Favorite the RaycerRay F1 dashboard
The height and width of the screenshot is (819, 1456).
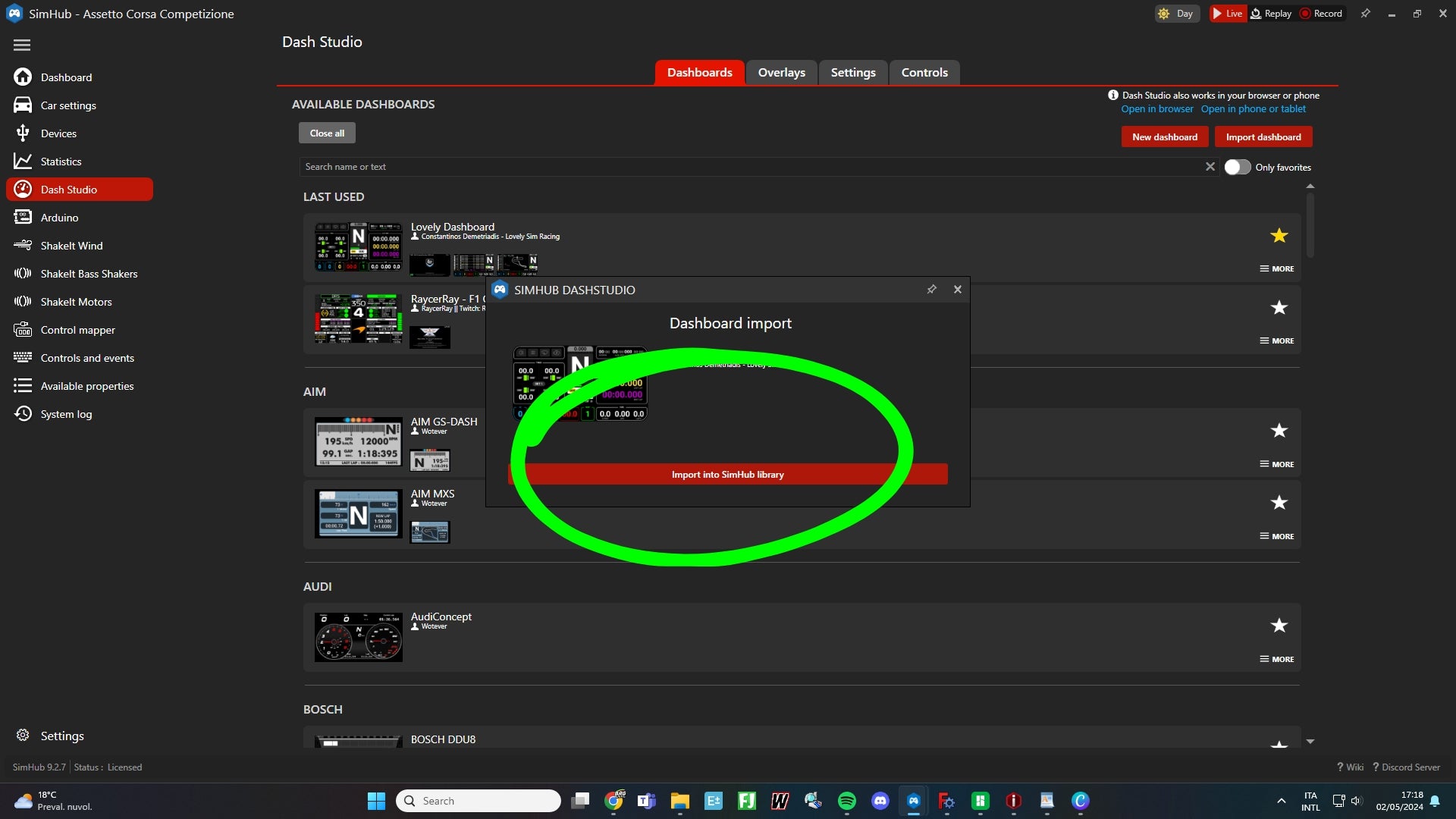[1279, 308]
